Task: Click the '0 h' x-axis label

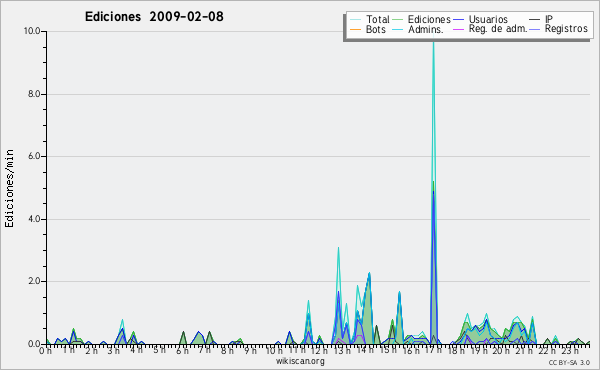Action: click(x=46, y=351)
